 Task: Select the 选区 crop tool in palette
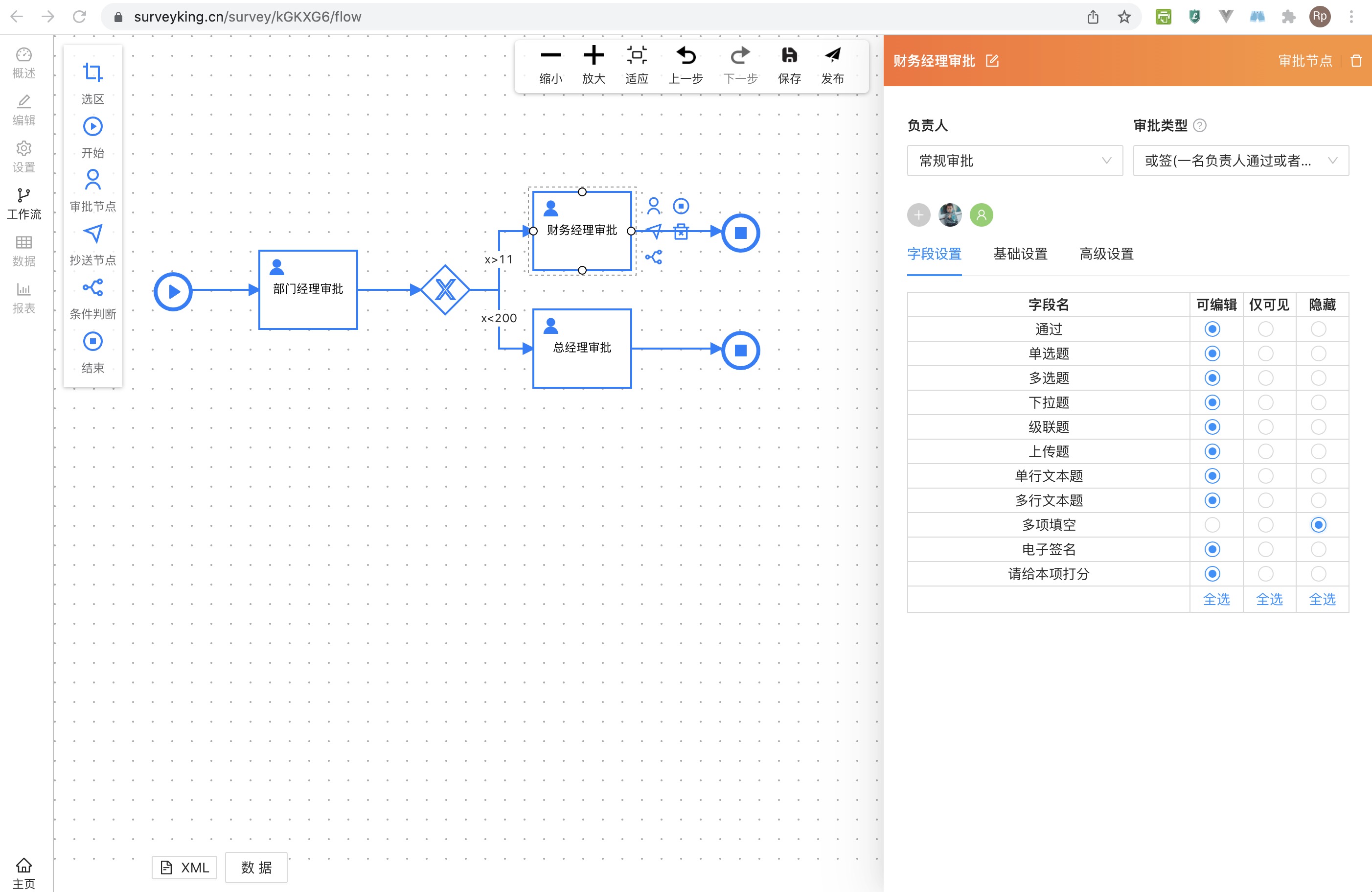(x=92, y=73)
